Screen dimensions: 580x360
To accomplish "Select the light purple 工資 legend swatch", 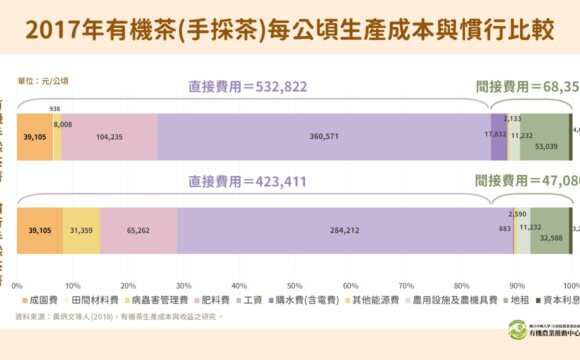I will click(x=239, y=300).
